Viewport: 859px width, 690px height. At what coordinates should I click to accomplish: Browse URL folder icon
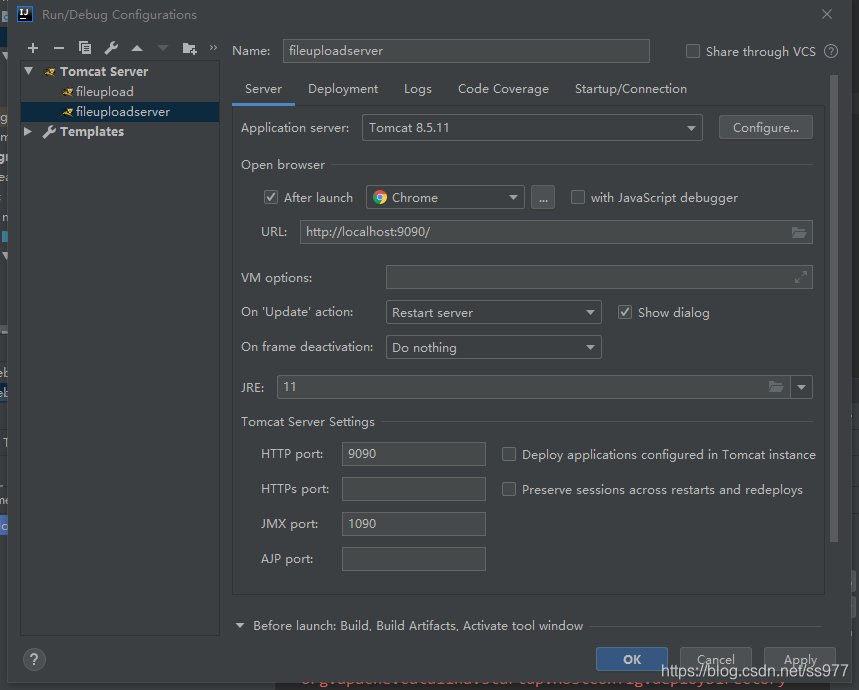click(799, 232)
